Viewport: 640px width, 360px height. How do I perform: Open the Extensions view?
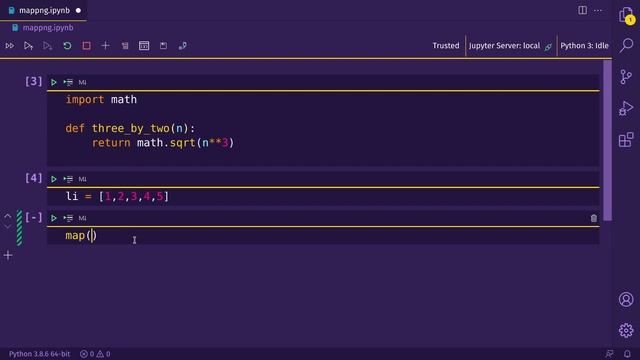pos(626,140)
